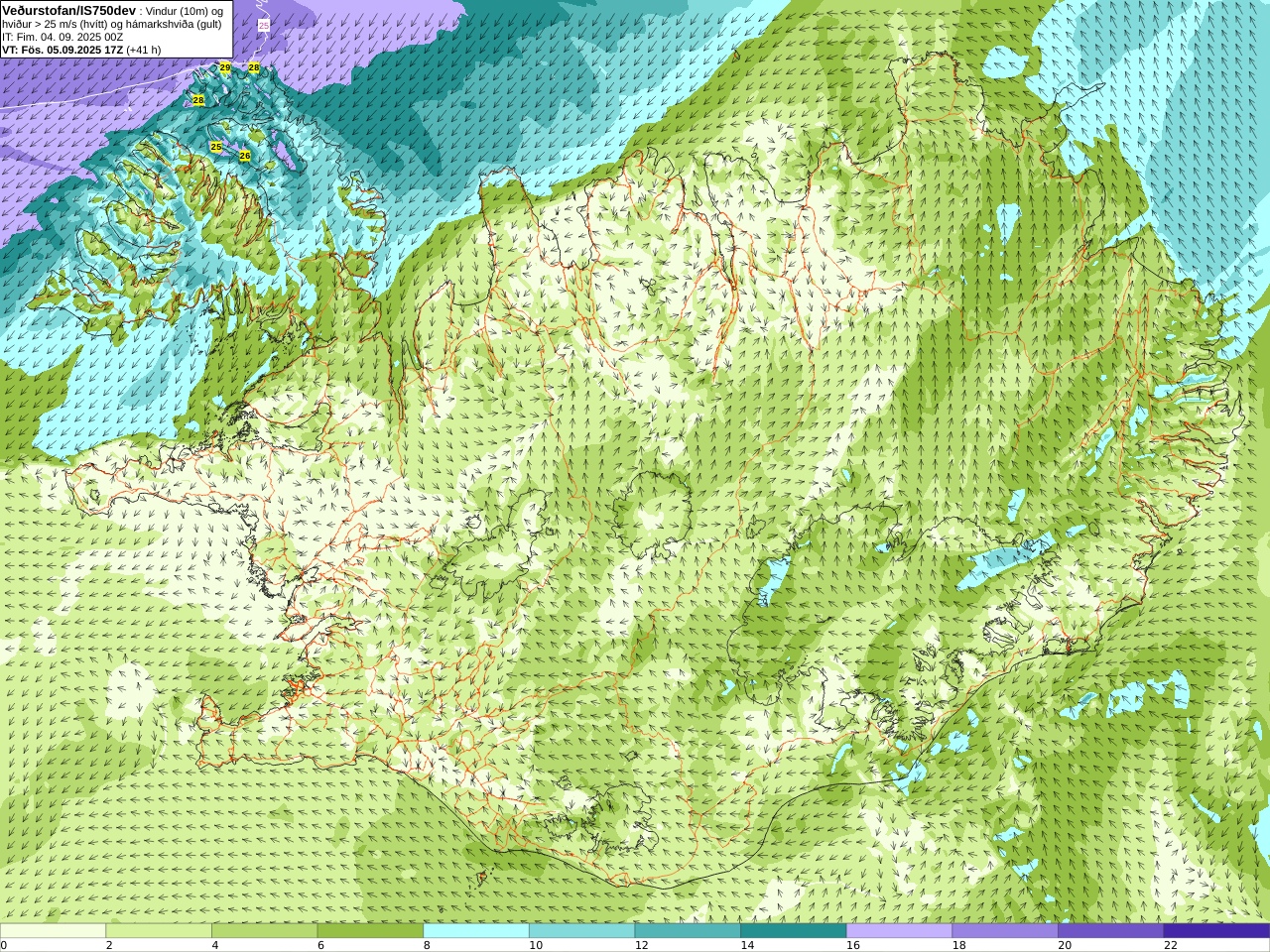Image resolution: width=1270 pixels, height=952 pixels.
Task: Click the Veðurstofan/IS750dev title text
Action: (68, 9)
